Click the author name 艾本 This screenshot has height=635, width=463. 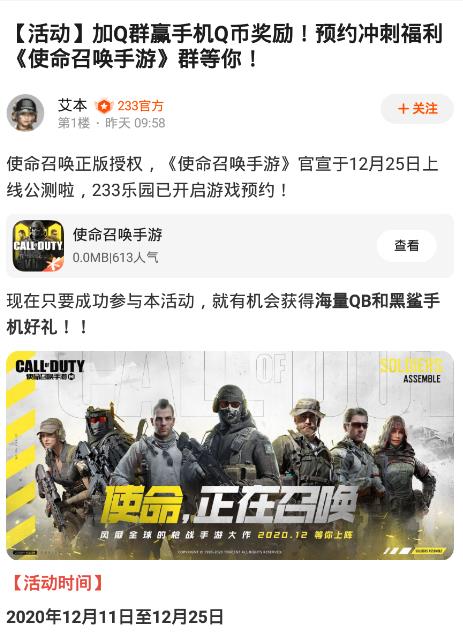click(73, 105)
